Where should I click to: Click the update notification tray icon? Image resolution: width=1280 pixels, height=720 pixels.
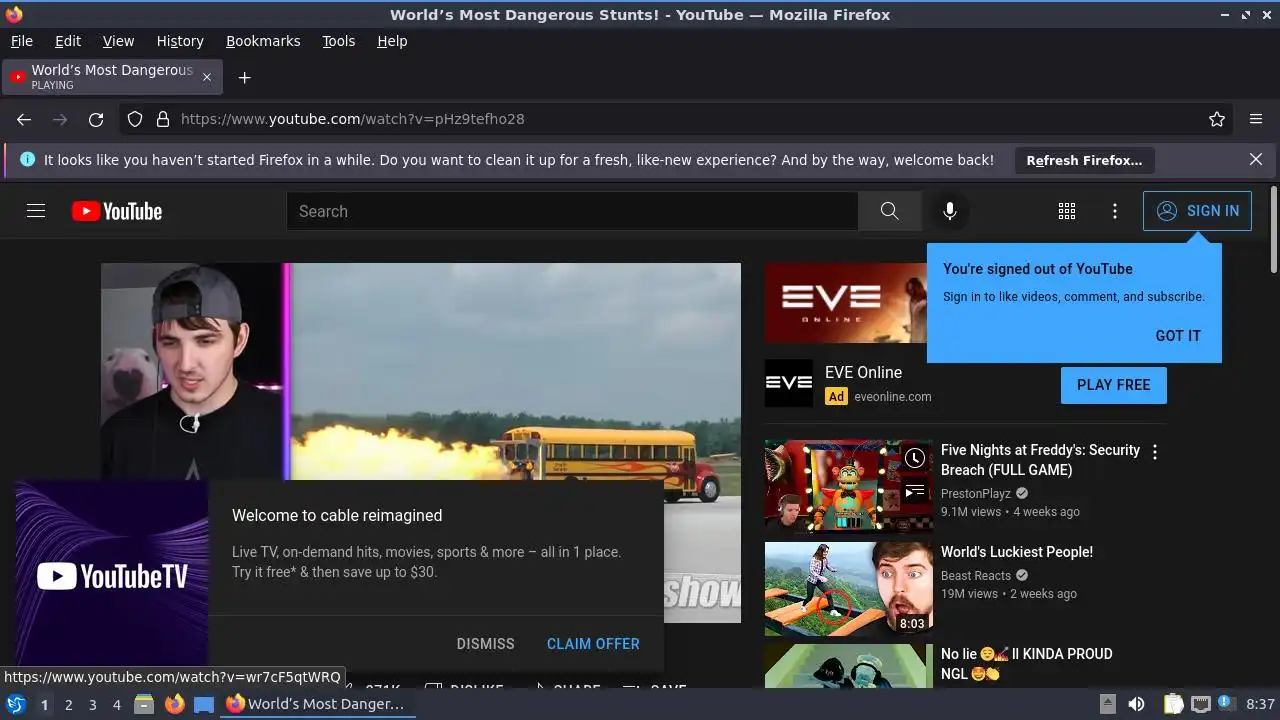click(1227, 704)
